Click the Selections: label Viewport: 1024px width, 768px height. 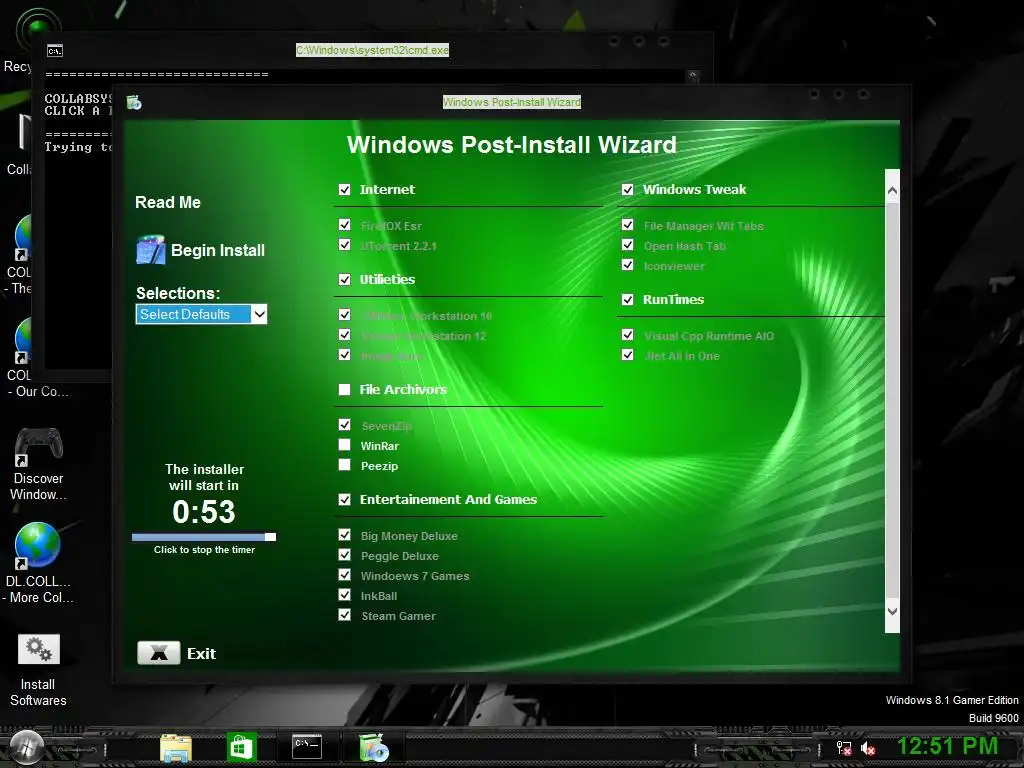[178, 293]
